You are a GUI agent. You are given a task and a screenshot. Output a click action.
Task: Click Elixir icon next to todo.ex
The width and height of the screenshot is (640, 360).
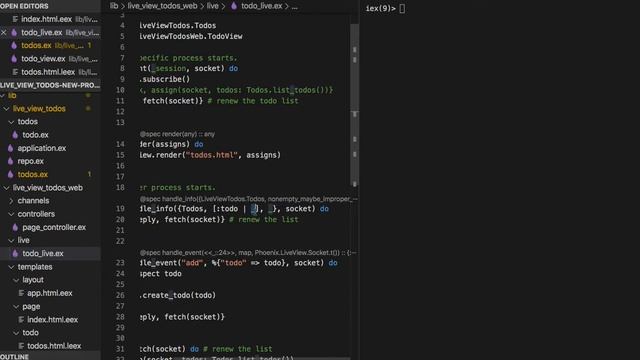pyautogui.click(x=15, y=135)
